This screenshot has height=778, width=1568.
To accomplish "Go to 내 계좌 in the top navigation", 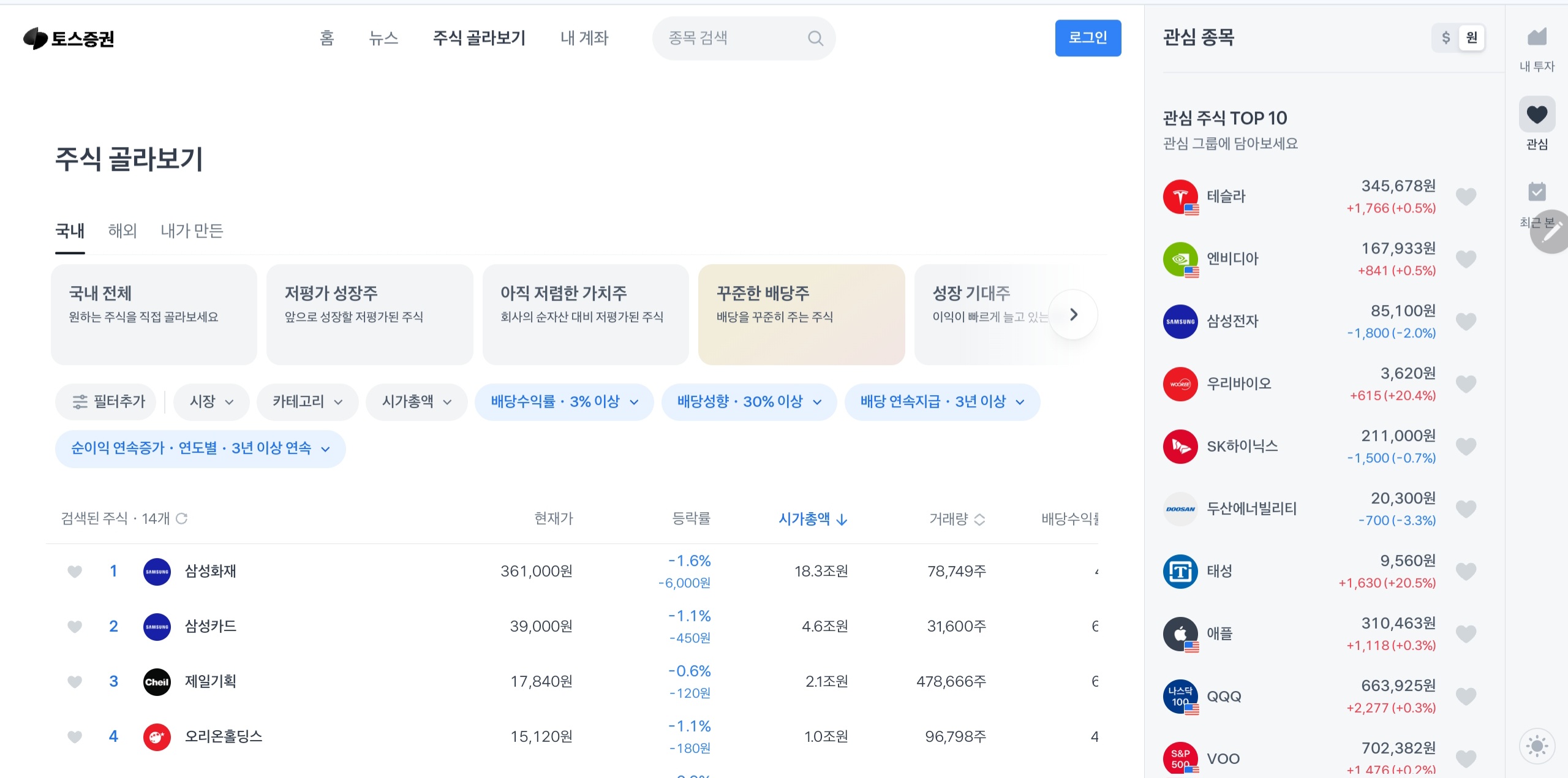I will pos(584,38).
